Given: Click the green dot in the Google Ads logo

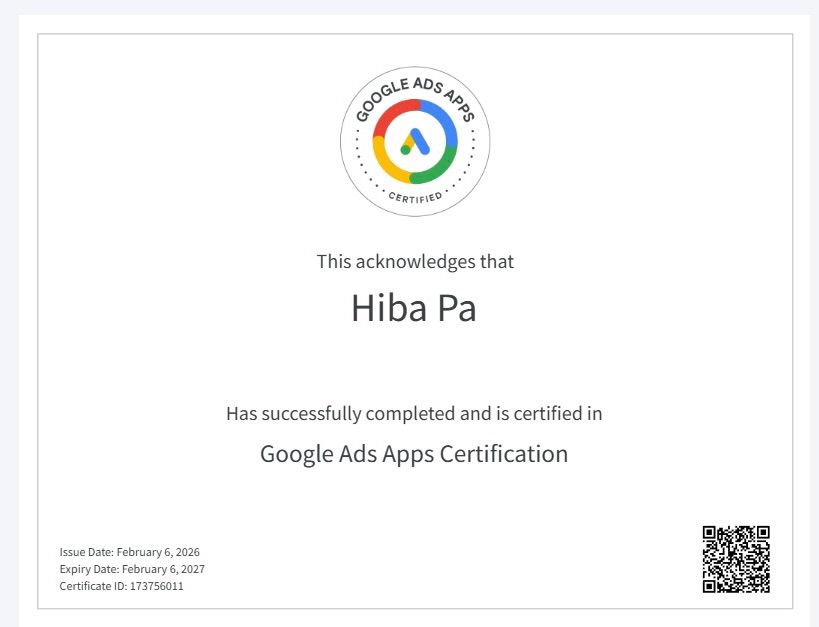Looking at the screenshot, I should pyautogui.click(x=406, y=150).
